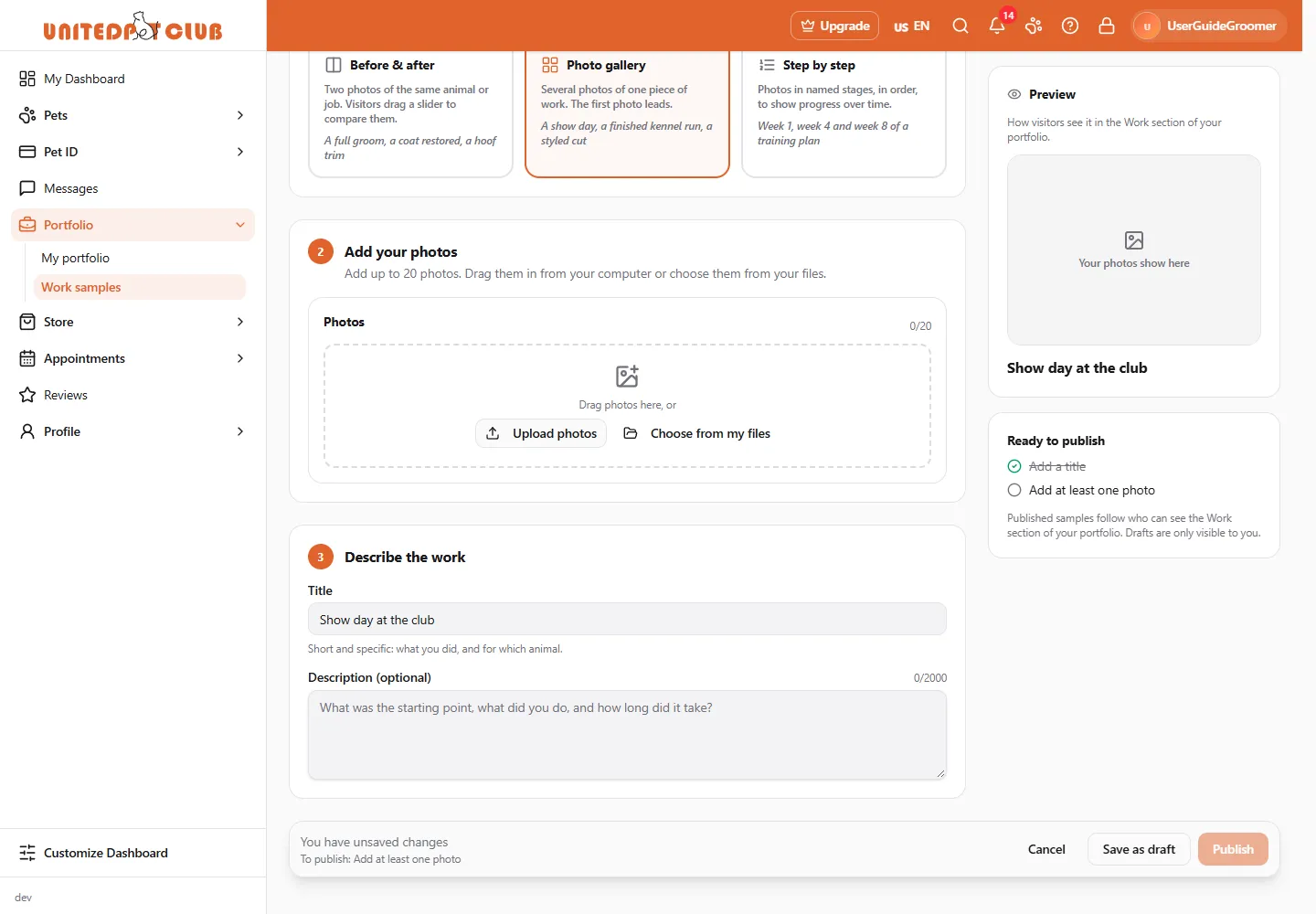Click the Add at least one photo circle

(1014, 490)
